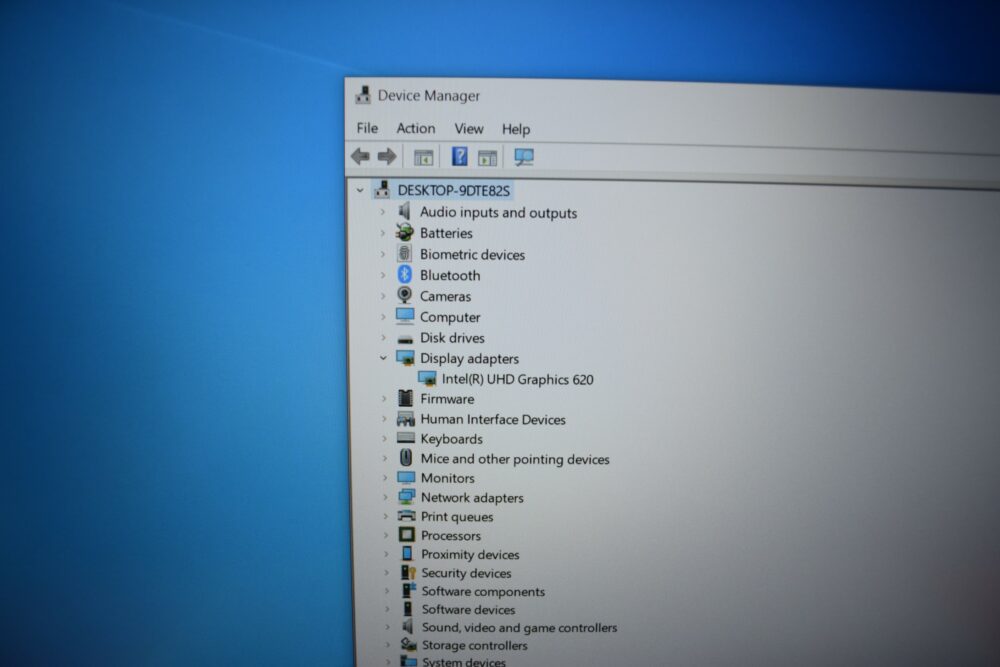Open the View menu

click(x=469, y=129)
